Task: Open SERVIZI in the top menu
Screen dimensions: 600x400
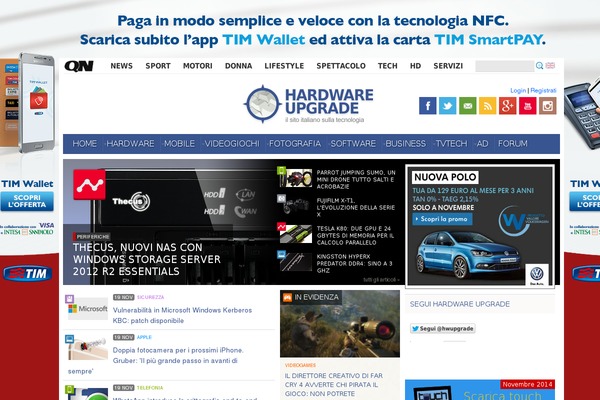Action: coord(448,66)
